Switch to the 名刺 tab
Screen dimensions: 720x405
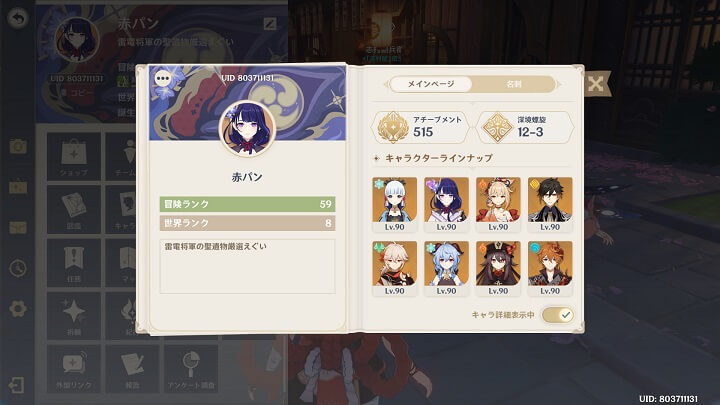click(514, 84)
